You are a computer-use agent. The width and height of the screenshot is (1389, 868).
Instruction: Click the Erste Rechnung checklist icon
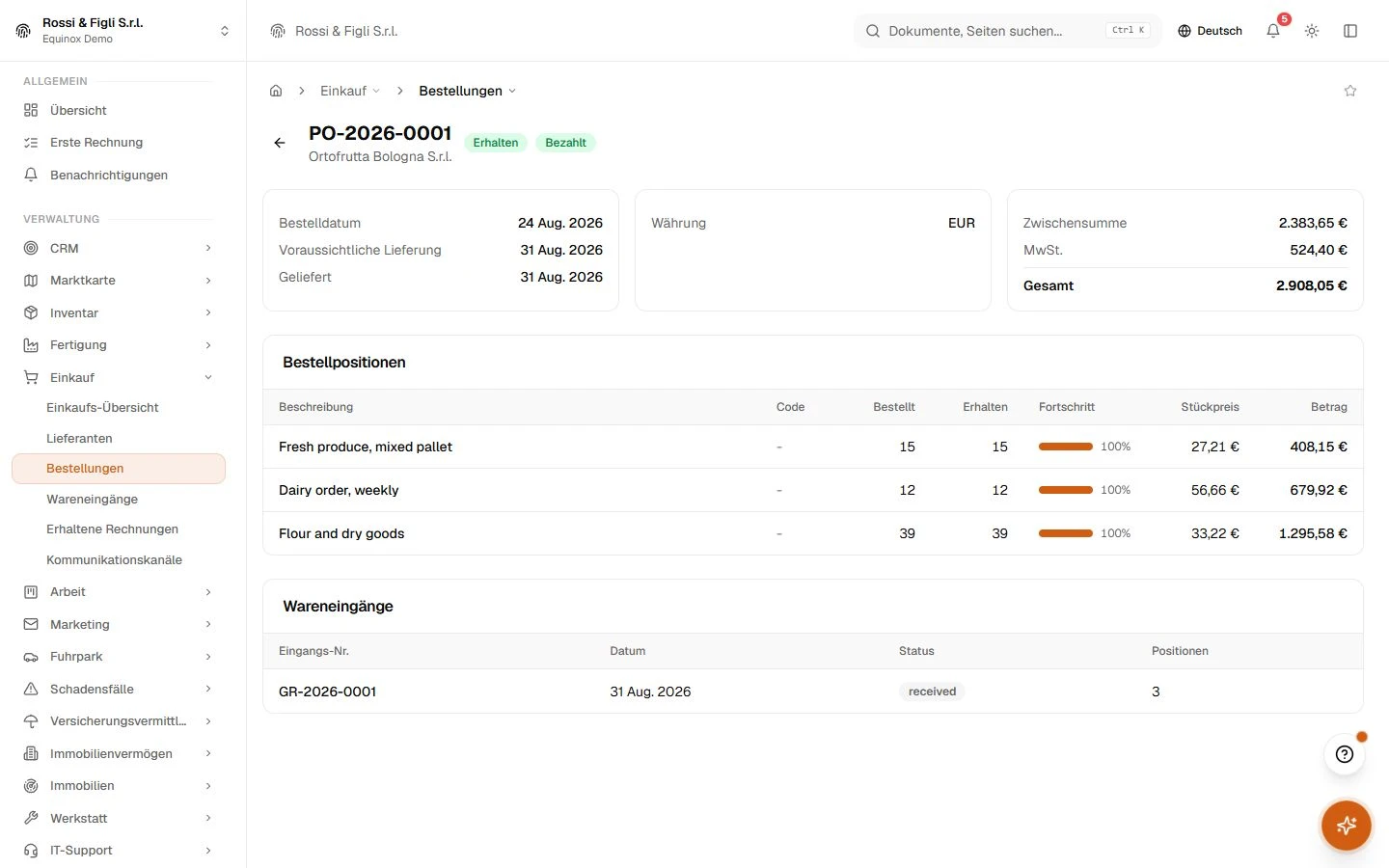pos(31,143)
